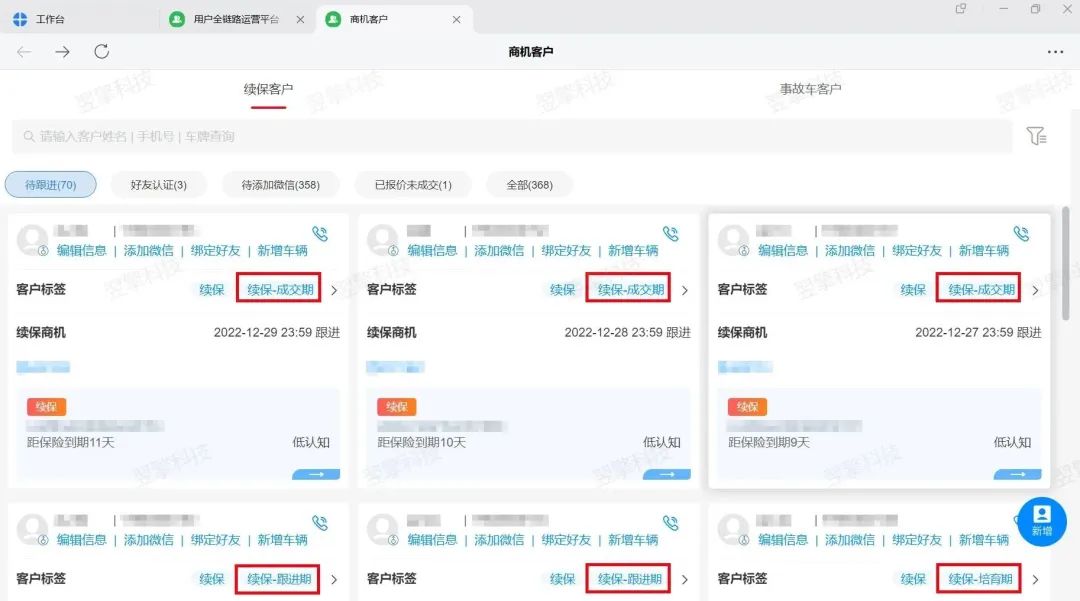This screenshot has height=601, width=1080.
Task: Click the blue arrow on 距保险到期11天 card
Action: pos(316,475)
